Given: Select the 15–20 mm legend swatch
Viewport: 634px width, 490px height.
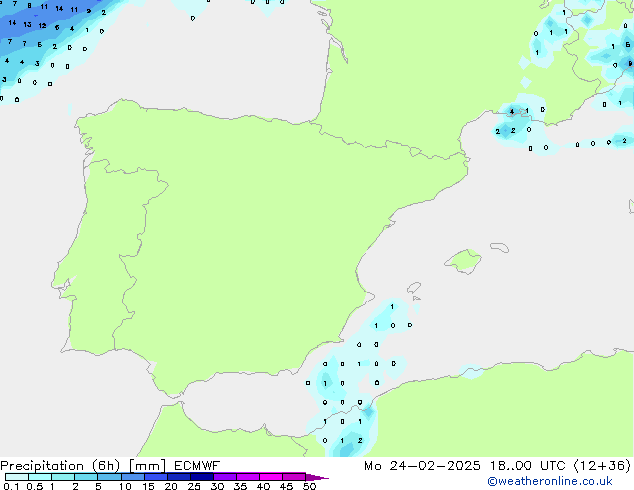Looking at the screenshot, I should point(155,477).
